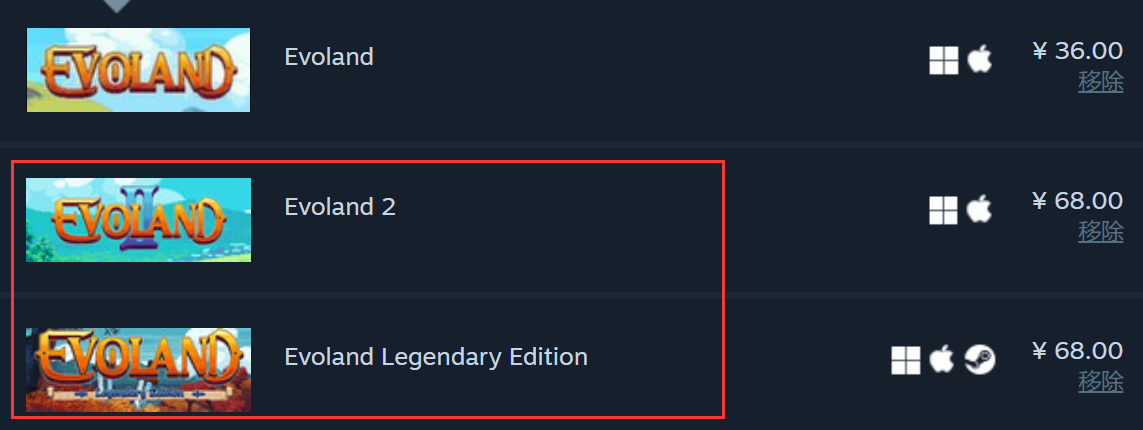
Task: Remove Evoland 2 using its 移除 link
Action: coord(1101,232)
